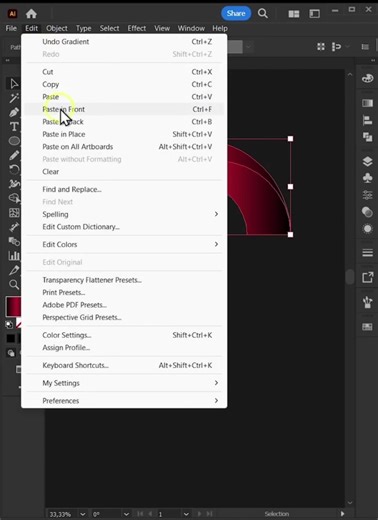
Task: Expand the Preferences submenu
Action: point(216,401)
